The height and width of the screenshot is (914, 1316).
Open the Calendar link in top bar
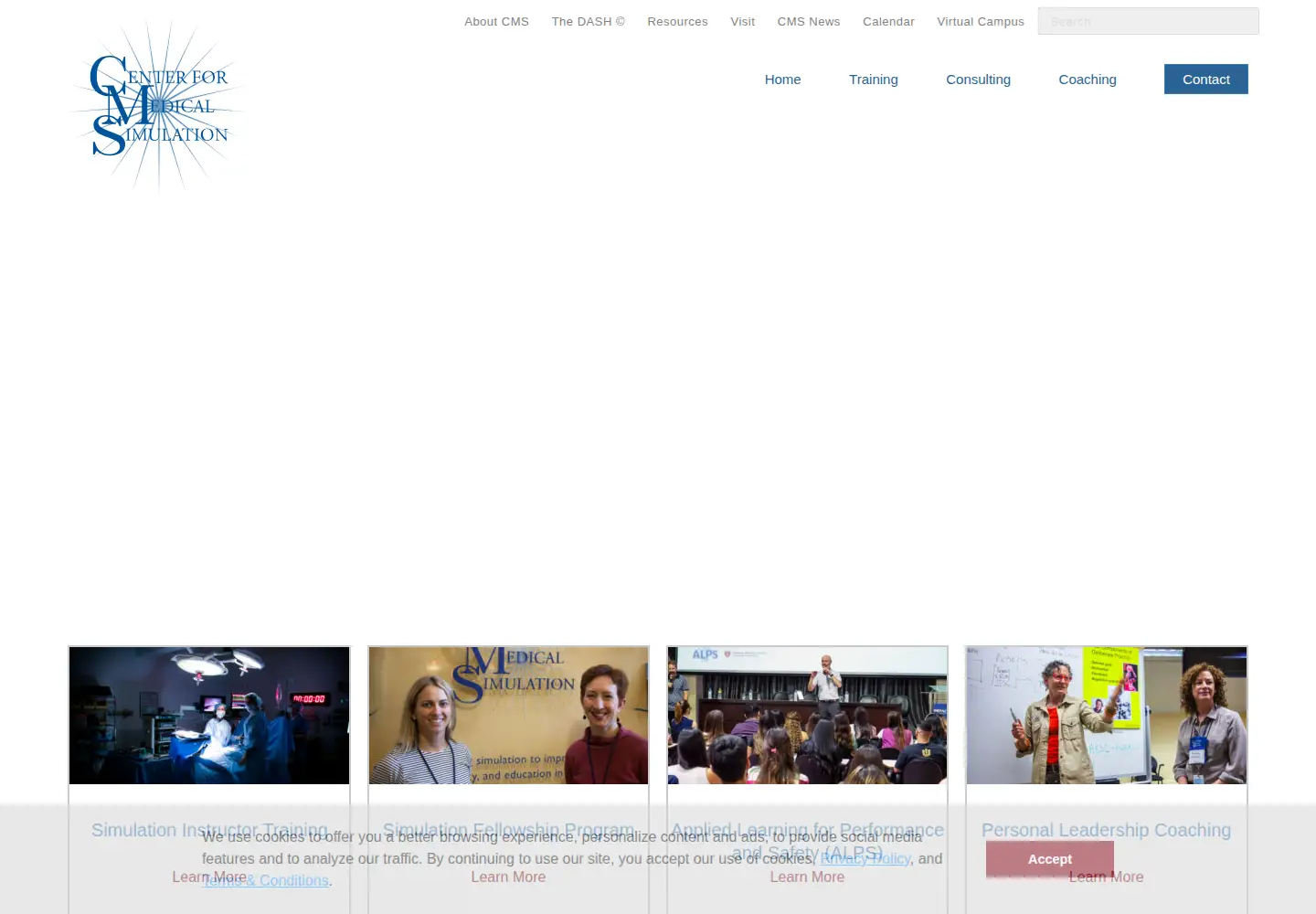click(x=888, y=22)
